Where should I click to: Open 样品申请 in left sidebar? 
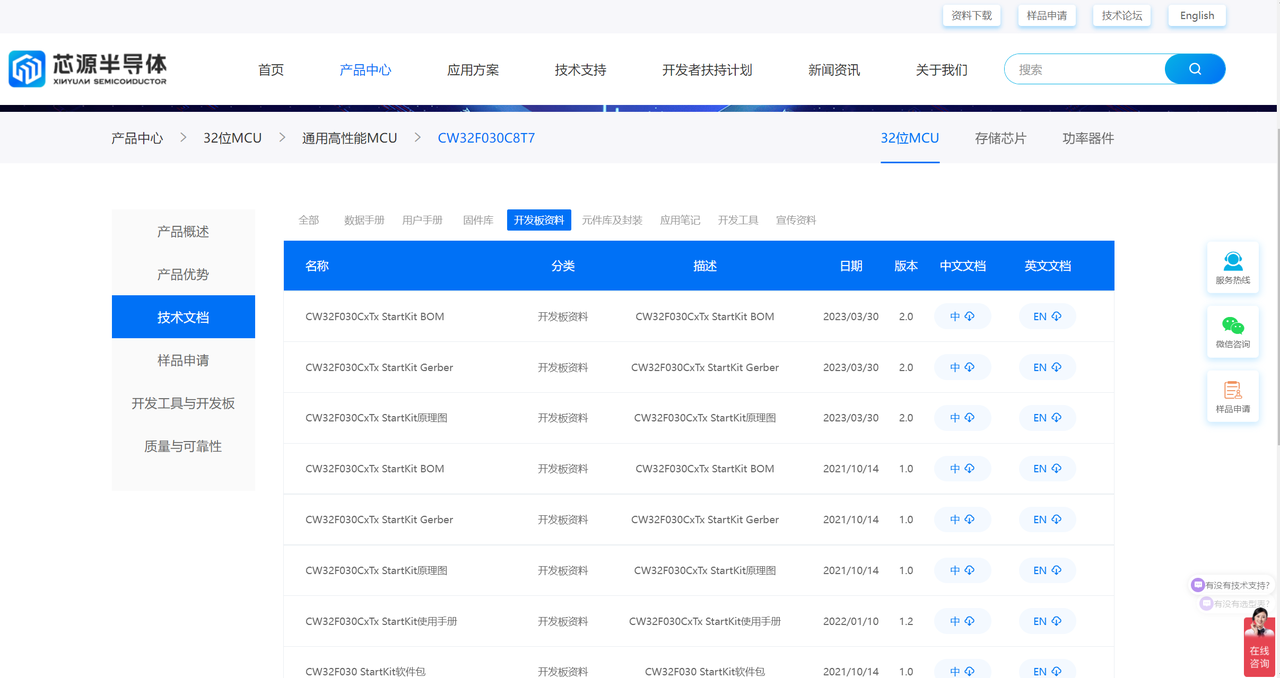183,360
